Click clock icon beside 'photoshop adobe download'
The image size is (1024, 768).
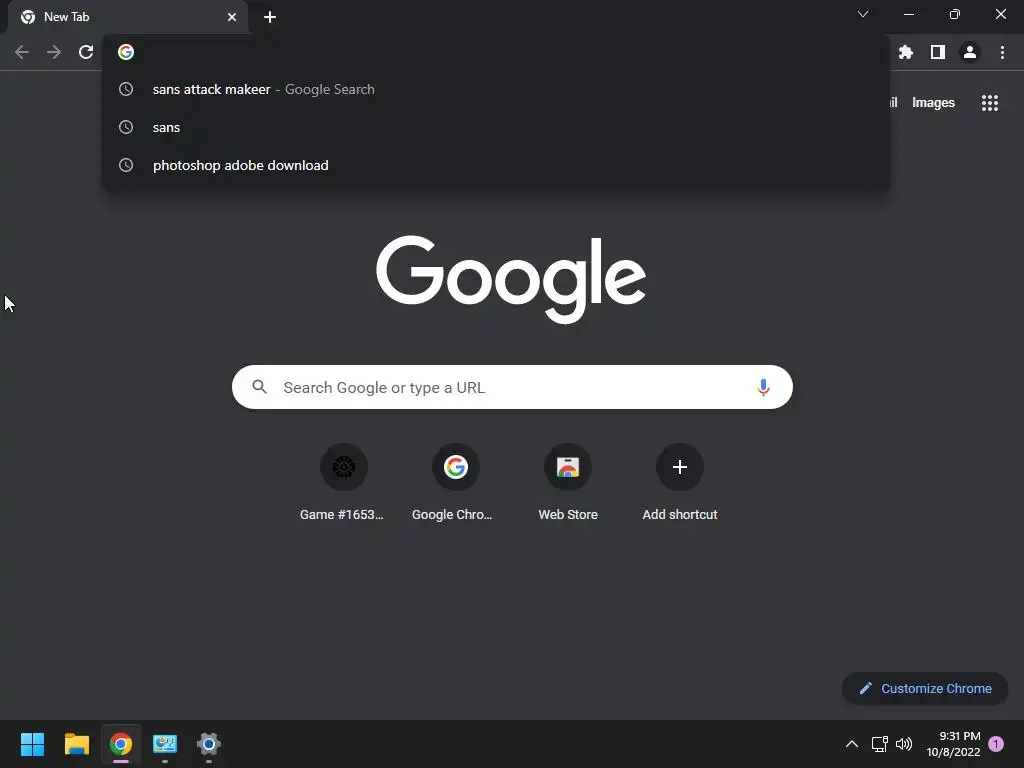pyautogui.click(x=126, y=165)
